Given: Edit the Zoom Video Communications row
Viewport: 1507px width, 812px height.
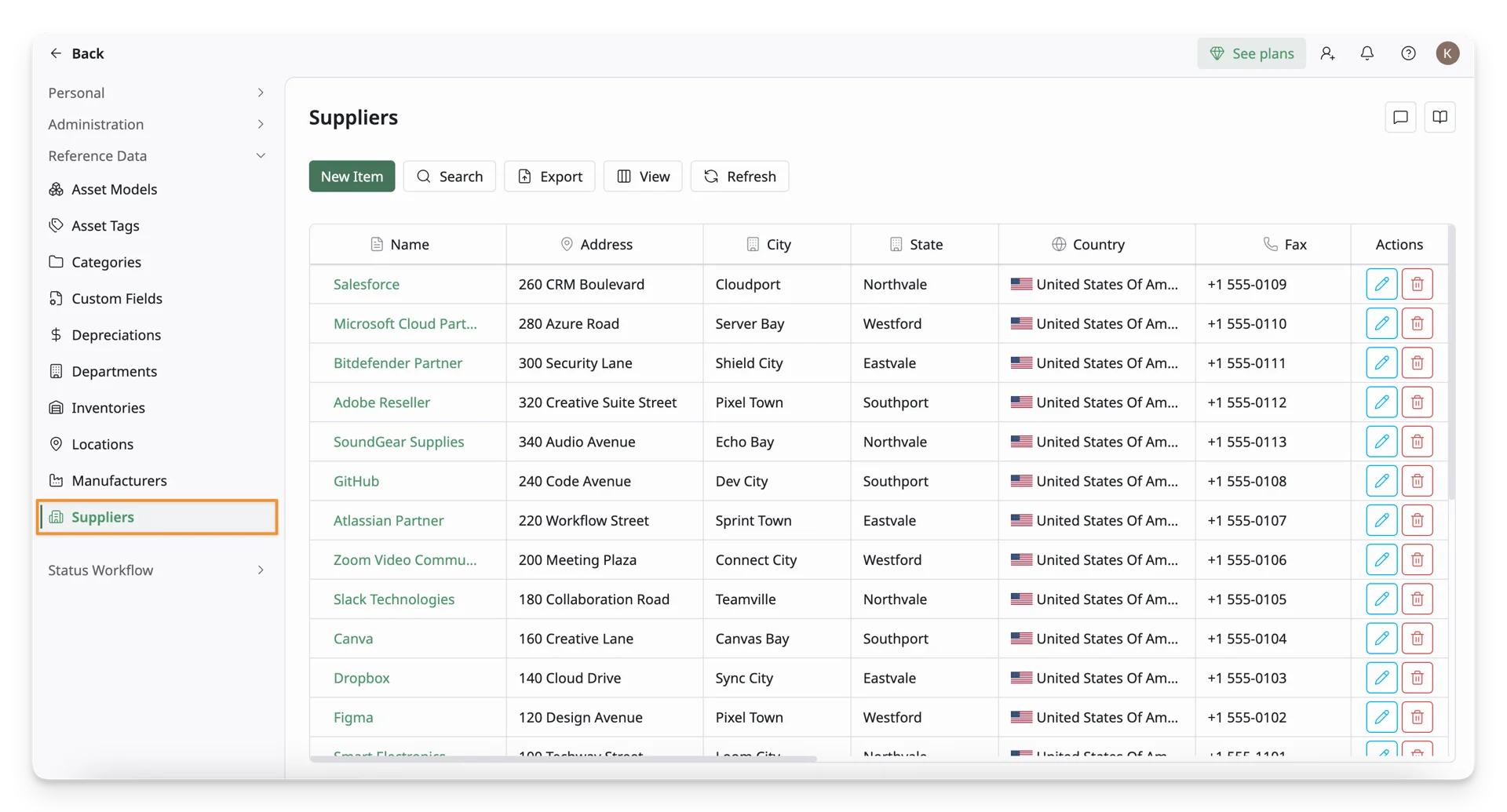Looking at the screenshot, I should (x=1381, y=559).
